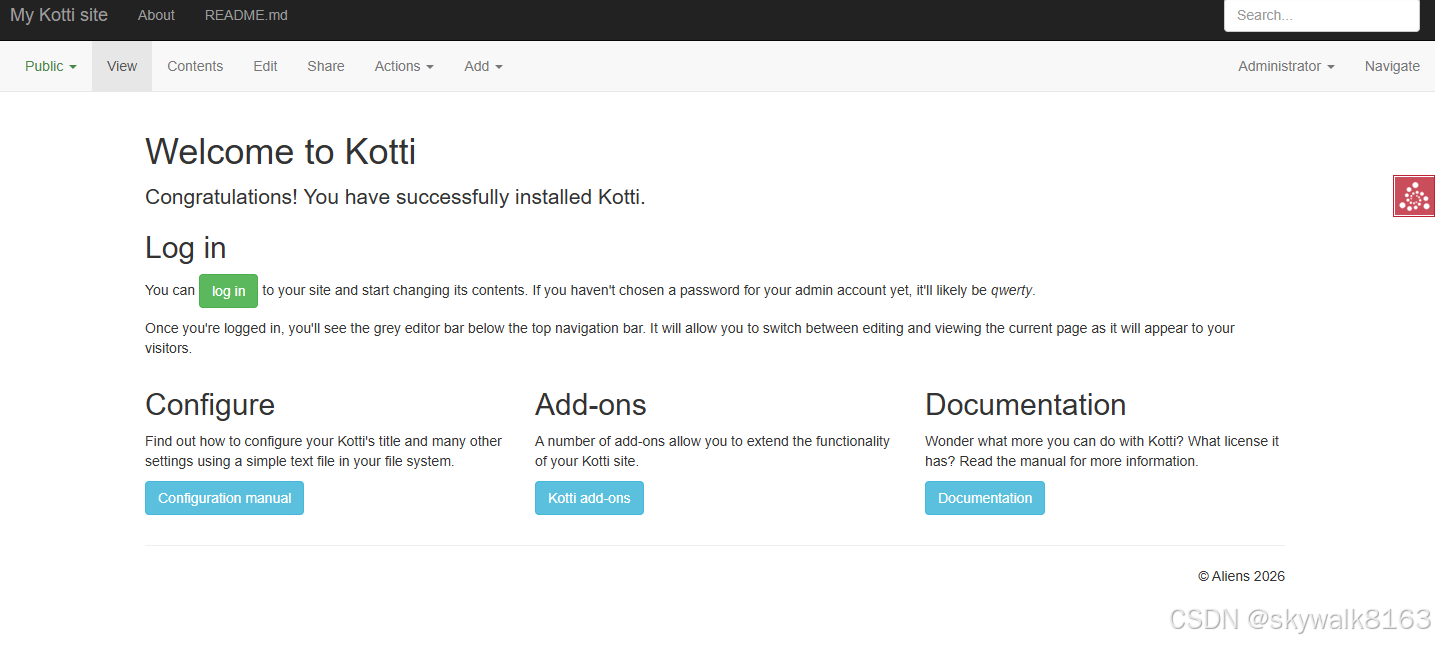
Task: Open the Configuration manual button
Action: click(x=224, y=498)
